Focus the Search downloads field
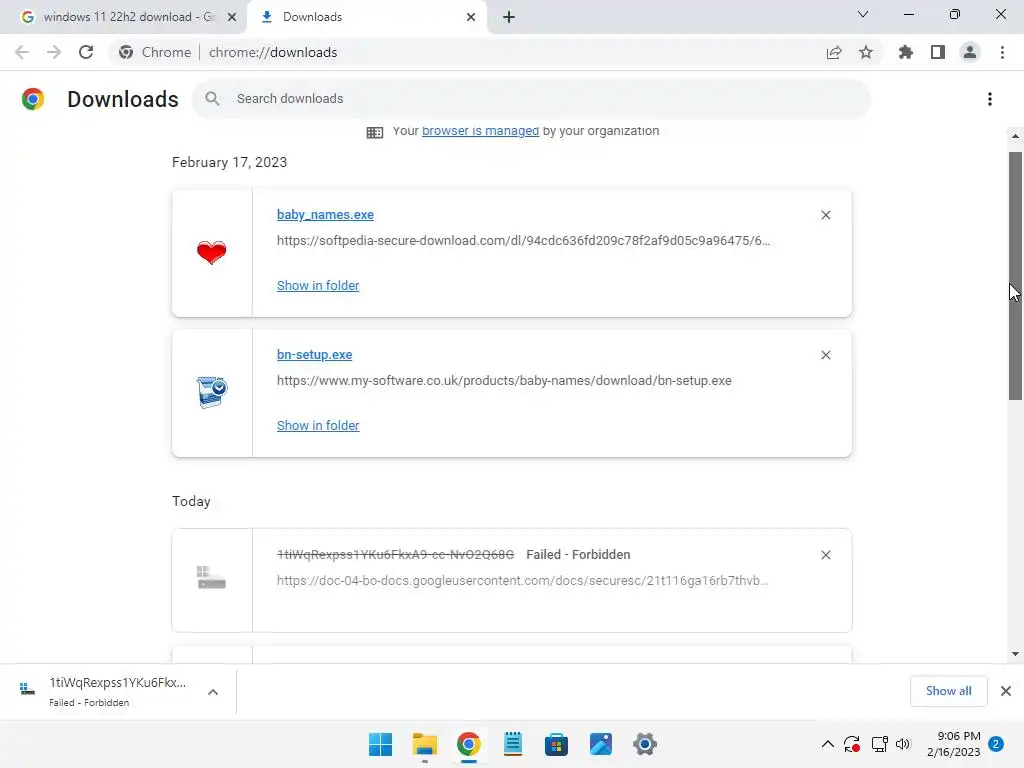Screen dimensions: 1024x768 pyautogui.click(x=532, y=99)
